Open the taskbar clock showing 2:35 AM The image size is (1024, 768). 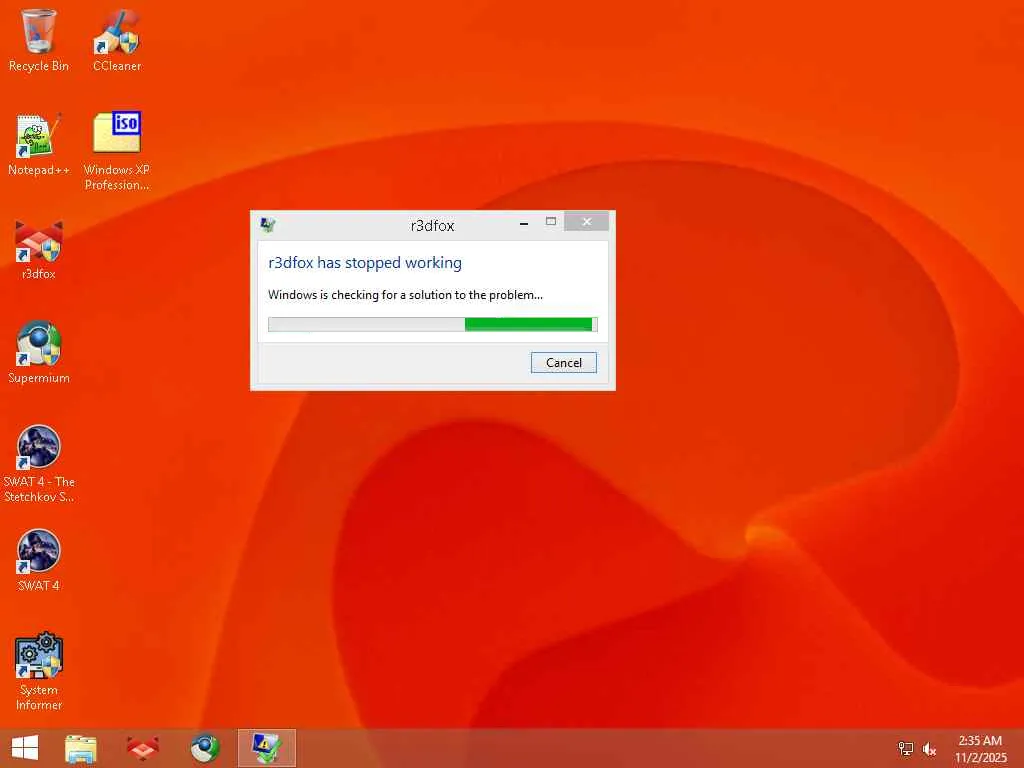tap(980, 749)
